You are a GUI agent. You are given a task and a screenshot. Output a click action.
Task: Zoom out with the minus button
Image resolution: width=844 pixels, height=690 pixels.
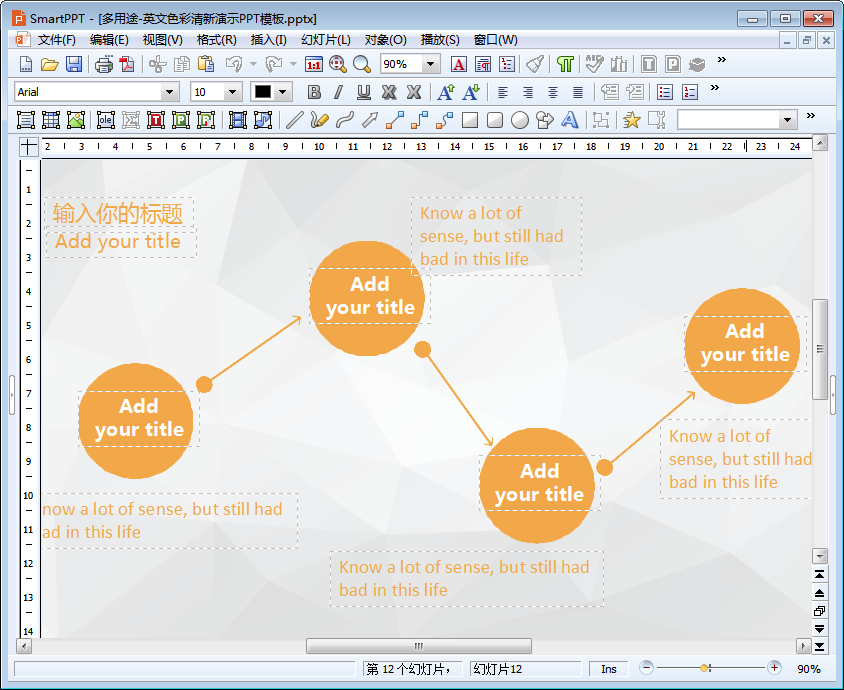click(x=646, y=668)
